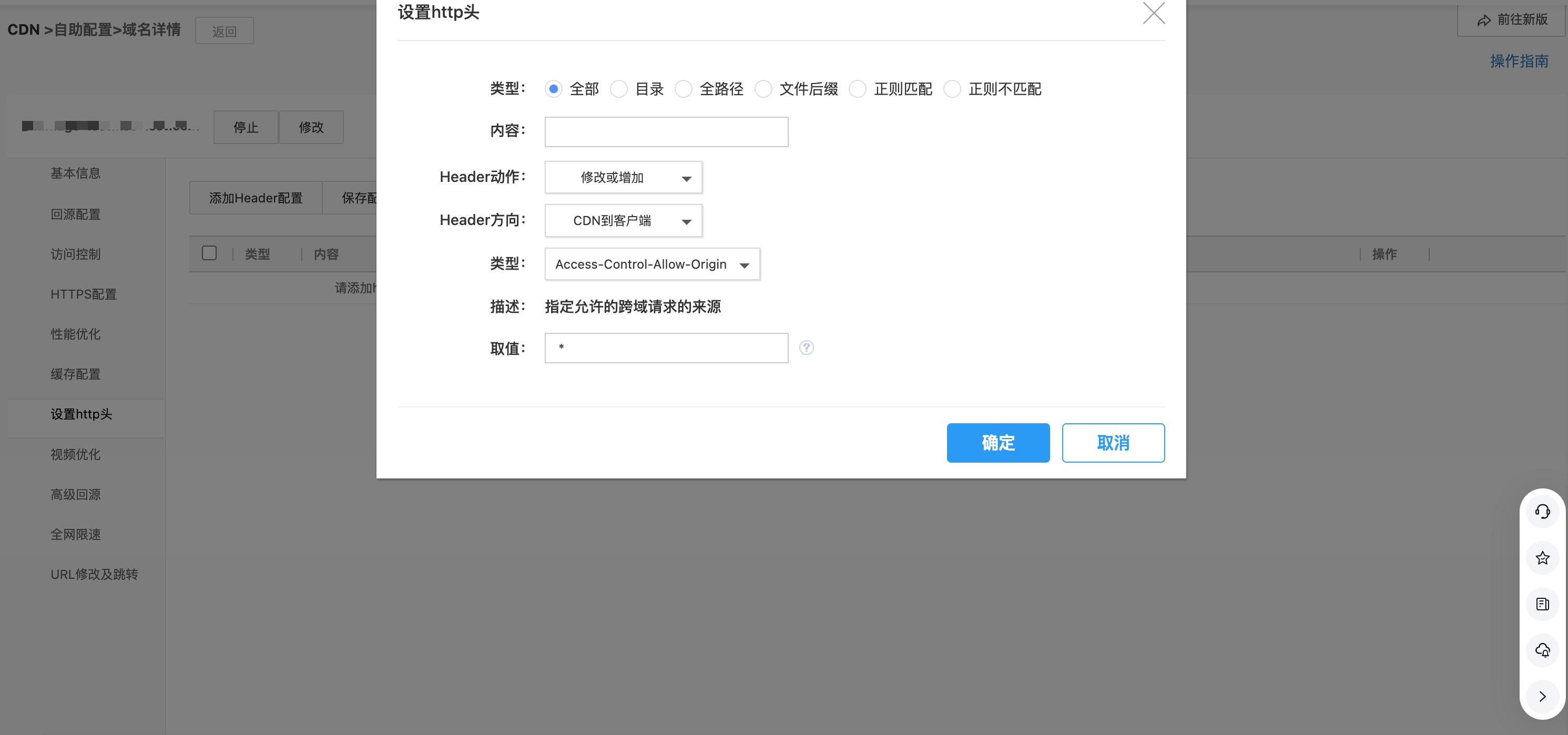Open the document feedback icon
Viewport: 1568px width, 735px height.
pyautogui.click(x=1542, y=604)
